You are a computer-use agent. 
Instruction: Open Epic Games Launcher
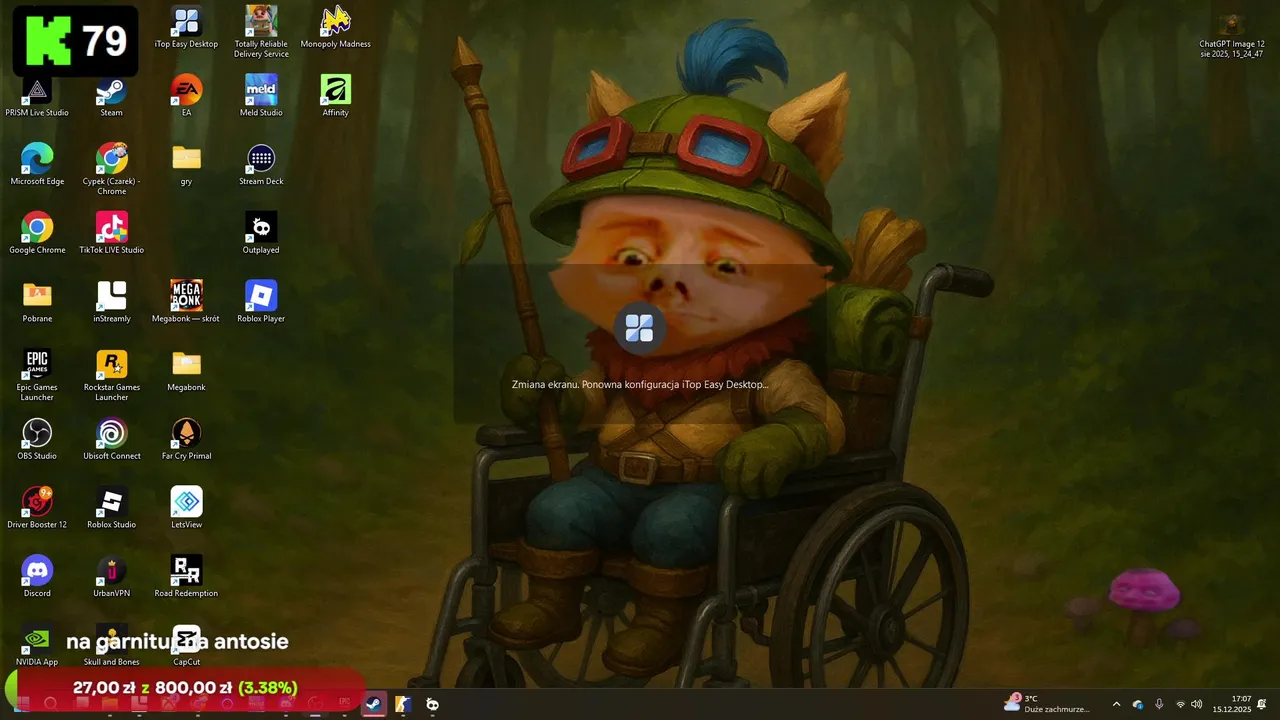pyautogui.click(x=37, y=375)
